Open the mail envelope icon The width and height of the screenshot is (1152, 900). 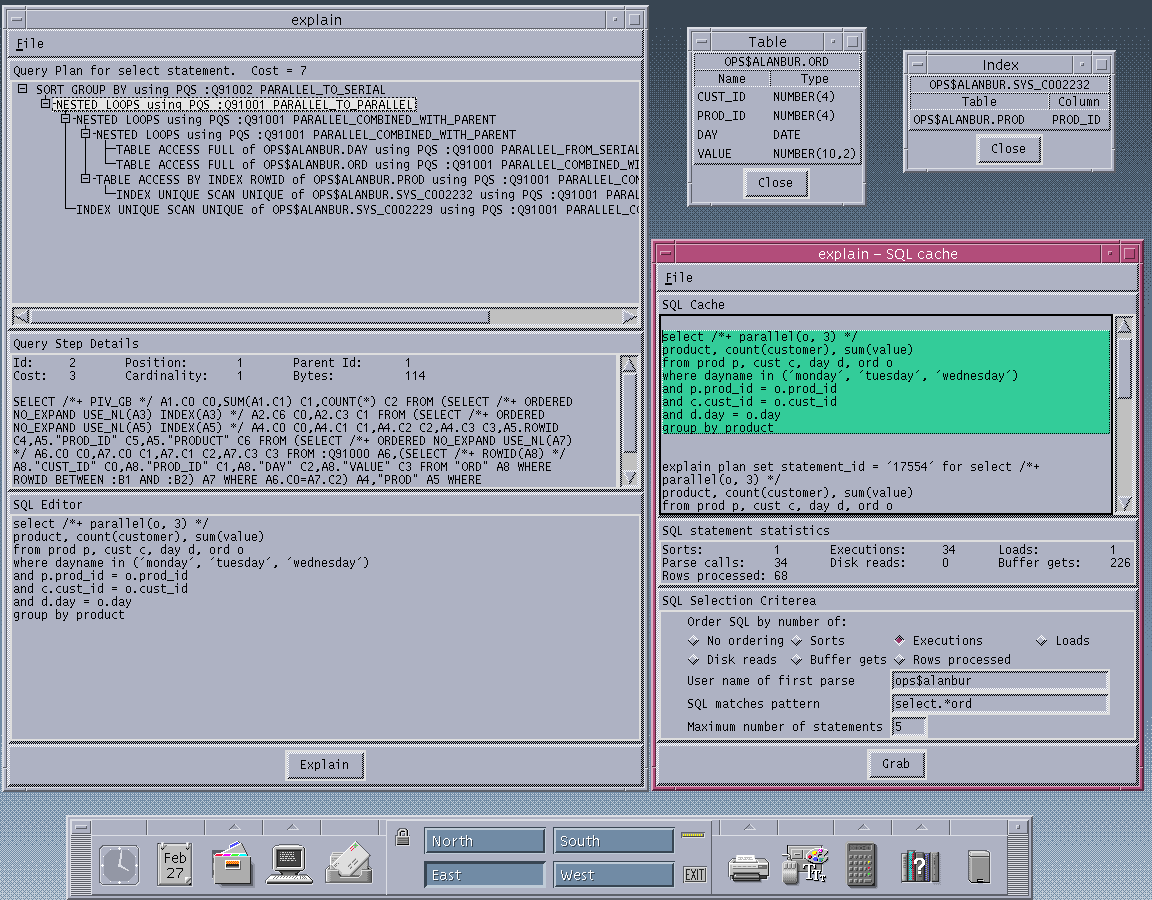coord(347,863)
